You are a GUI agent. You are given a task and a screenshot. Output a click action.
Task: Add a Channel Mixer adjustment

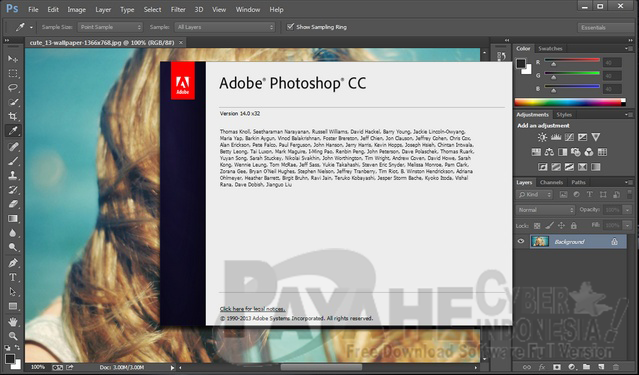(588, 152)
